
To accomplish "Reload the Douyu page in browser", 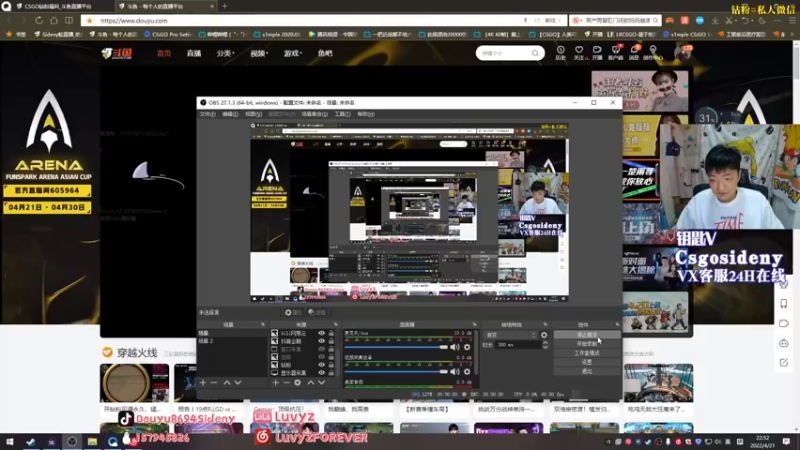I will click(x=39, y=20).
